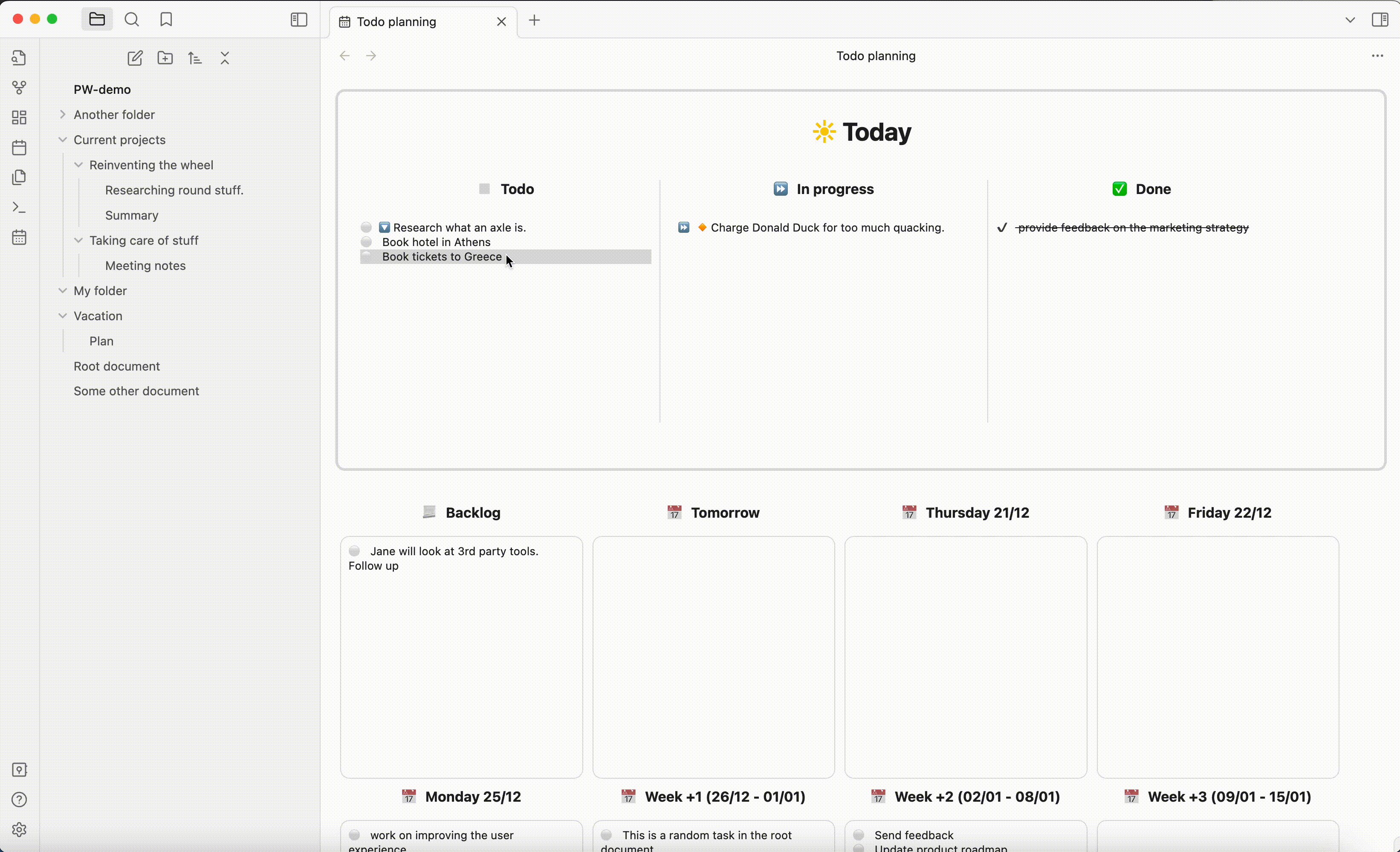Open the Meeting notes document
1400x852 pixels.
click(x=145, y=265)
